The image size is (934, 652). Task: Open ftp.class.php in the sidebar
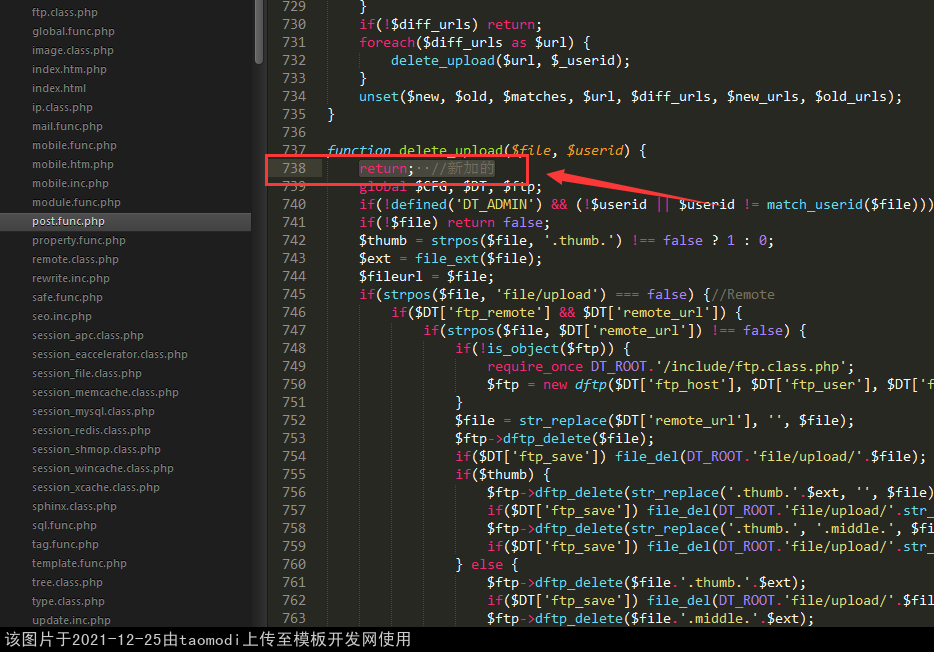pos(64,13)
